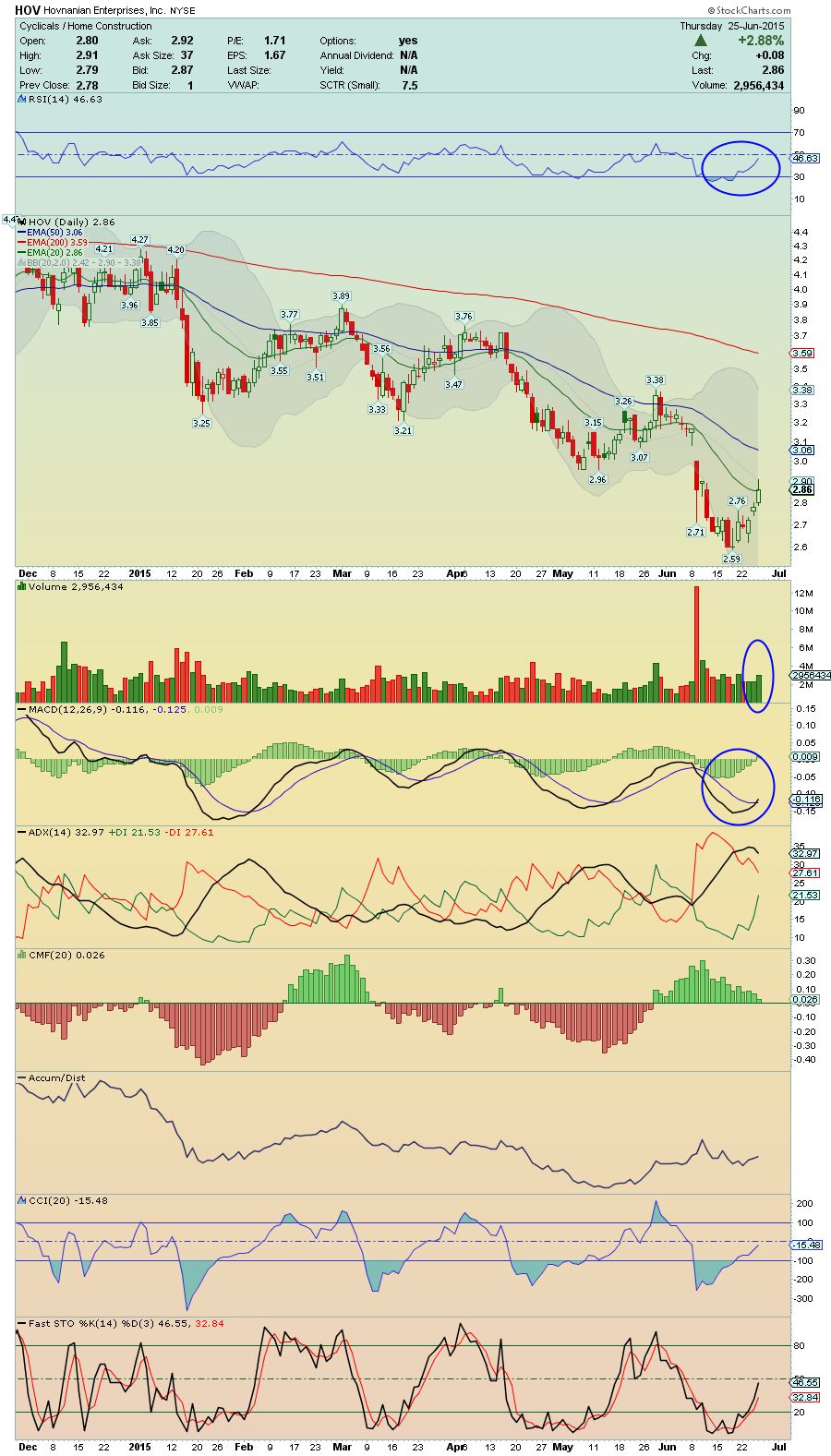This screenshot has height=1456, width=831.
Task: Click the ADX '32.97' axis tag
Action: pos(805,853)
